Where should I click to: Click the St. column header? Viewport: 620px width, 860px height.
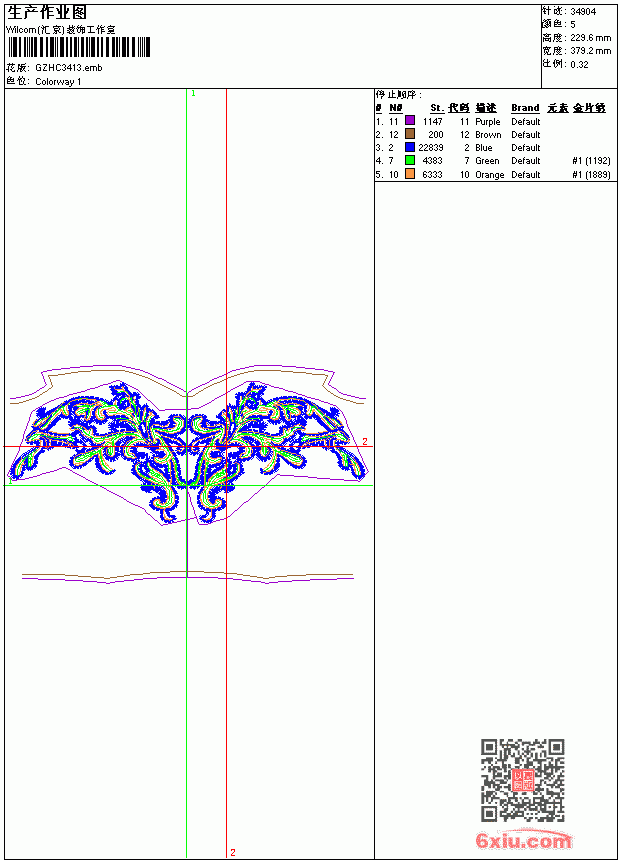pos(437,108)
